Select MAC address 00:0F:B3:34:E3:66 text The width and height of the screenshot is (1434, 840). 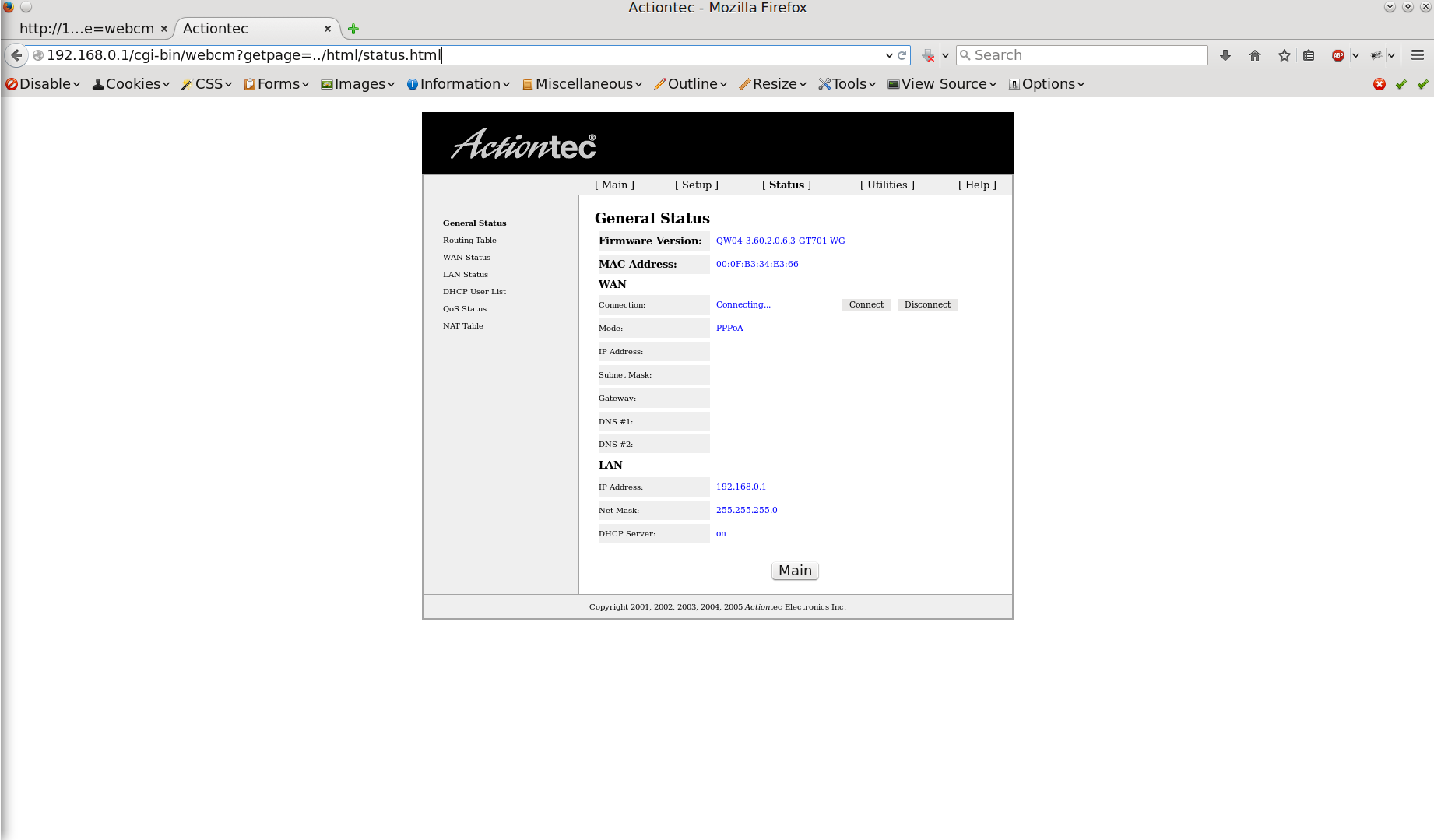pyautogui.click(x=757, y=264)
